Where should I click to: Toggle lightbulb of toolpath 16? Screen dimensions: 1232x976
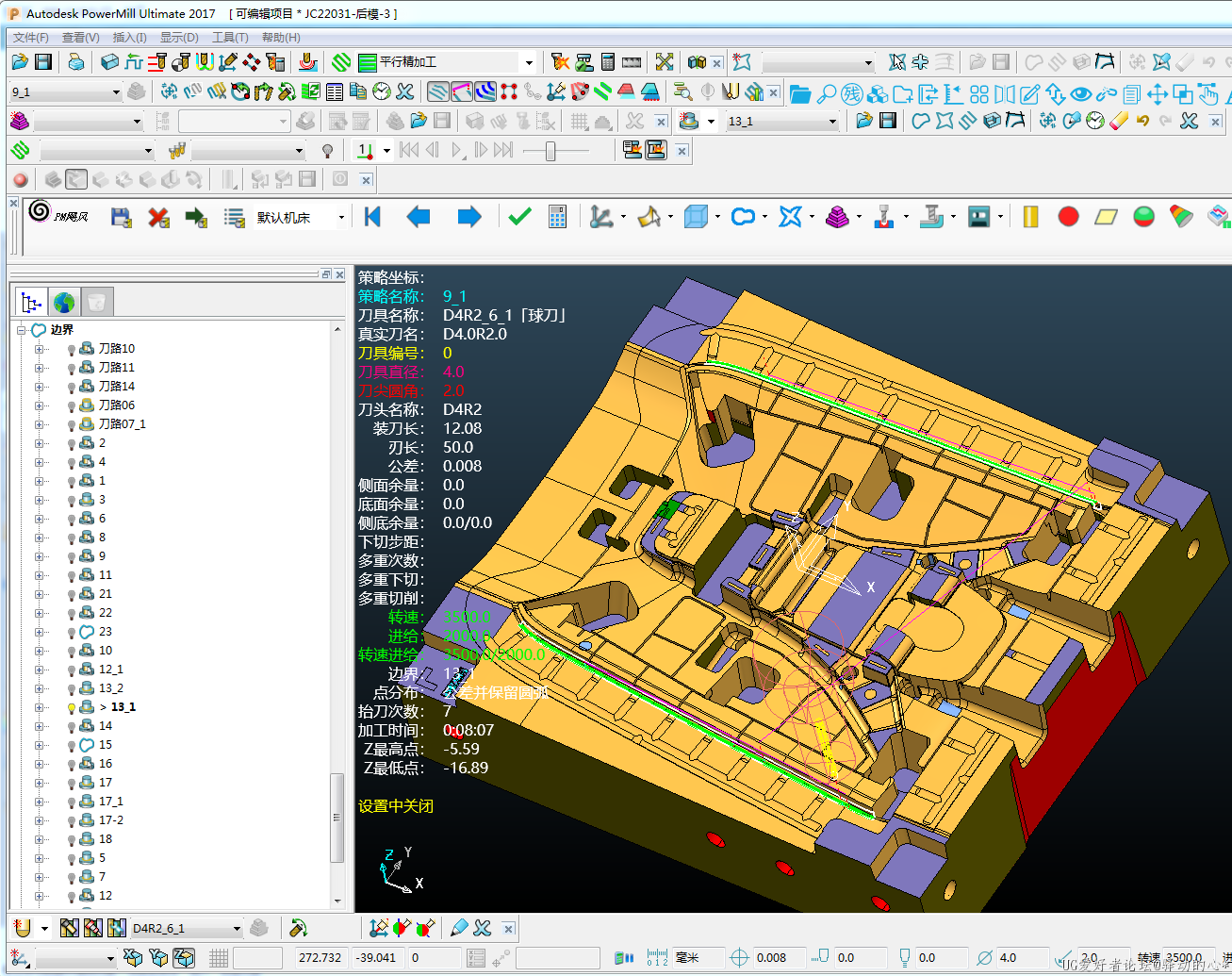click(71, 764)
